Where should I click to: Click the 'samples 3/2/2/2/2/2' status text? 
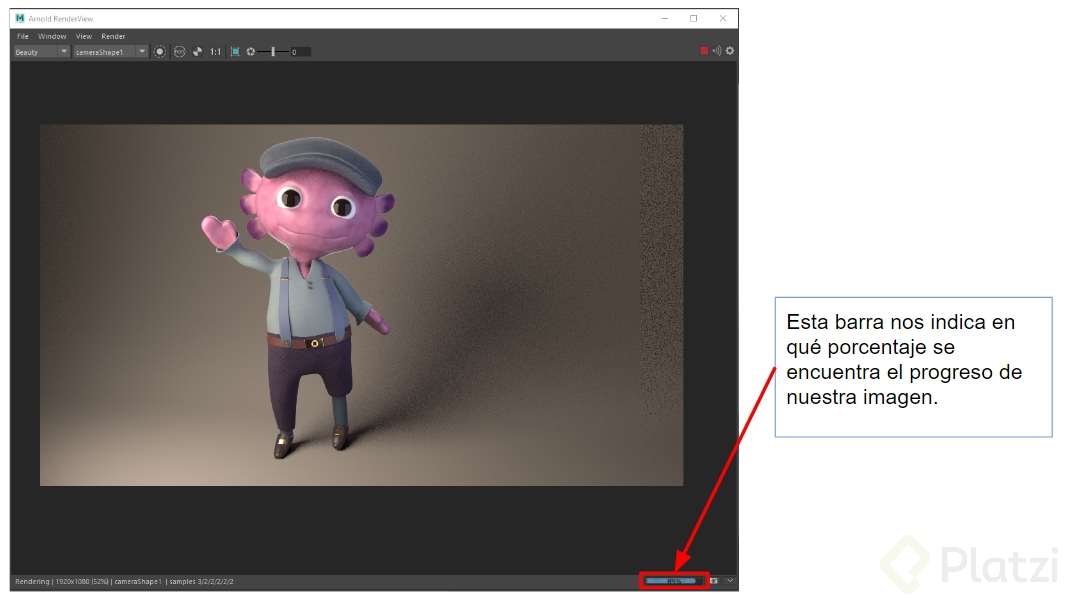pyautogui.click(x=201, y=582)
